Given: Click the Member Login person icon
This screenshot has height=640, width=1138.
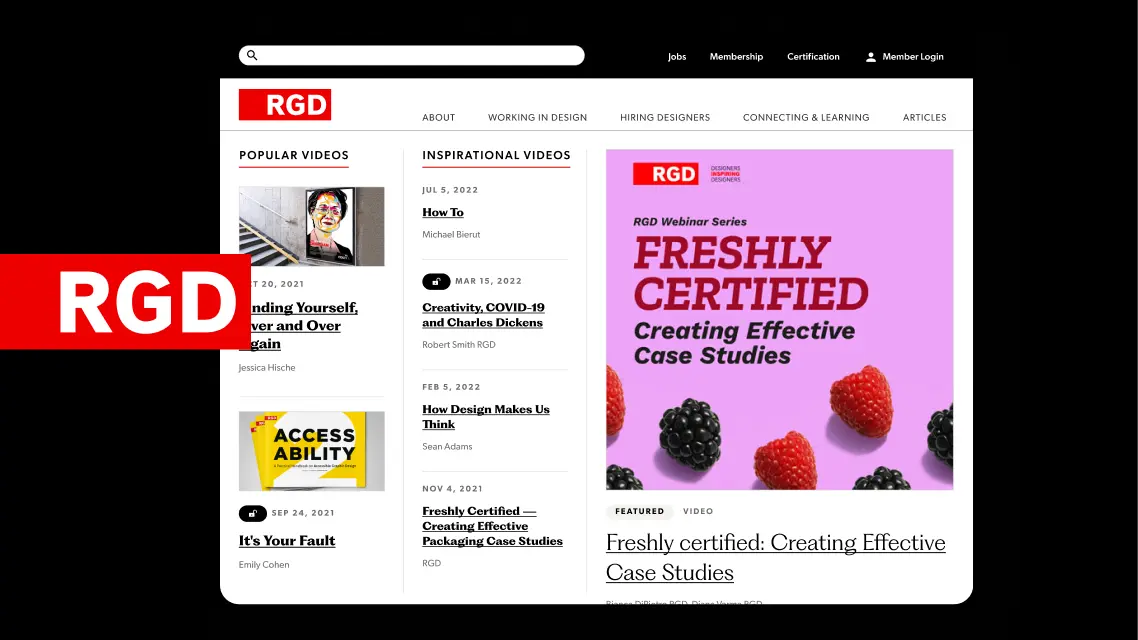Looking at the screenshot, I should [x=870, y=56].
